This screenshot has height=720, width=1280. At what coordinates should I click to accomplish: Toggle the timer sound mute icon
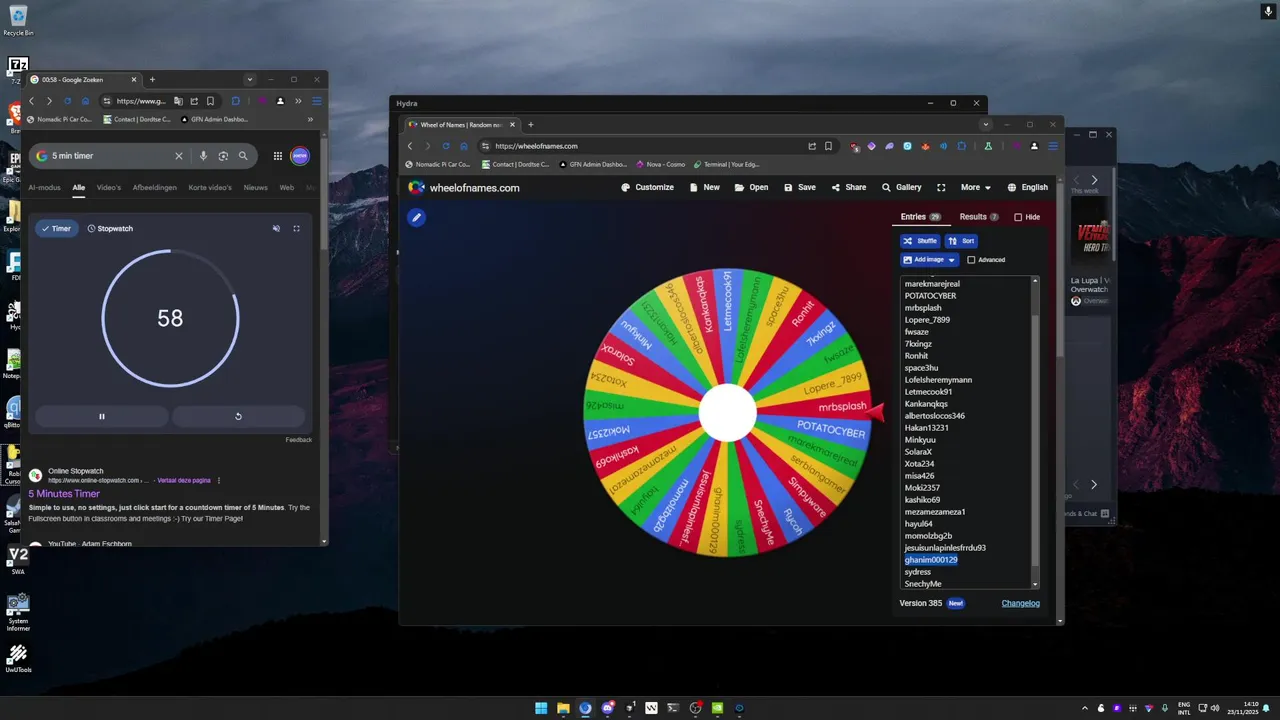276,229
